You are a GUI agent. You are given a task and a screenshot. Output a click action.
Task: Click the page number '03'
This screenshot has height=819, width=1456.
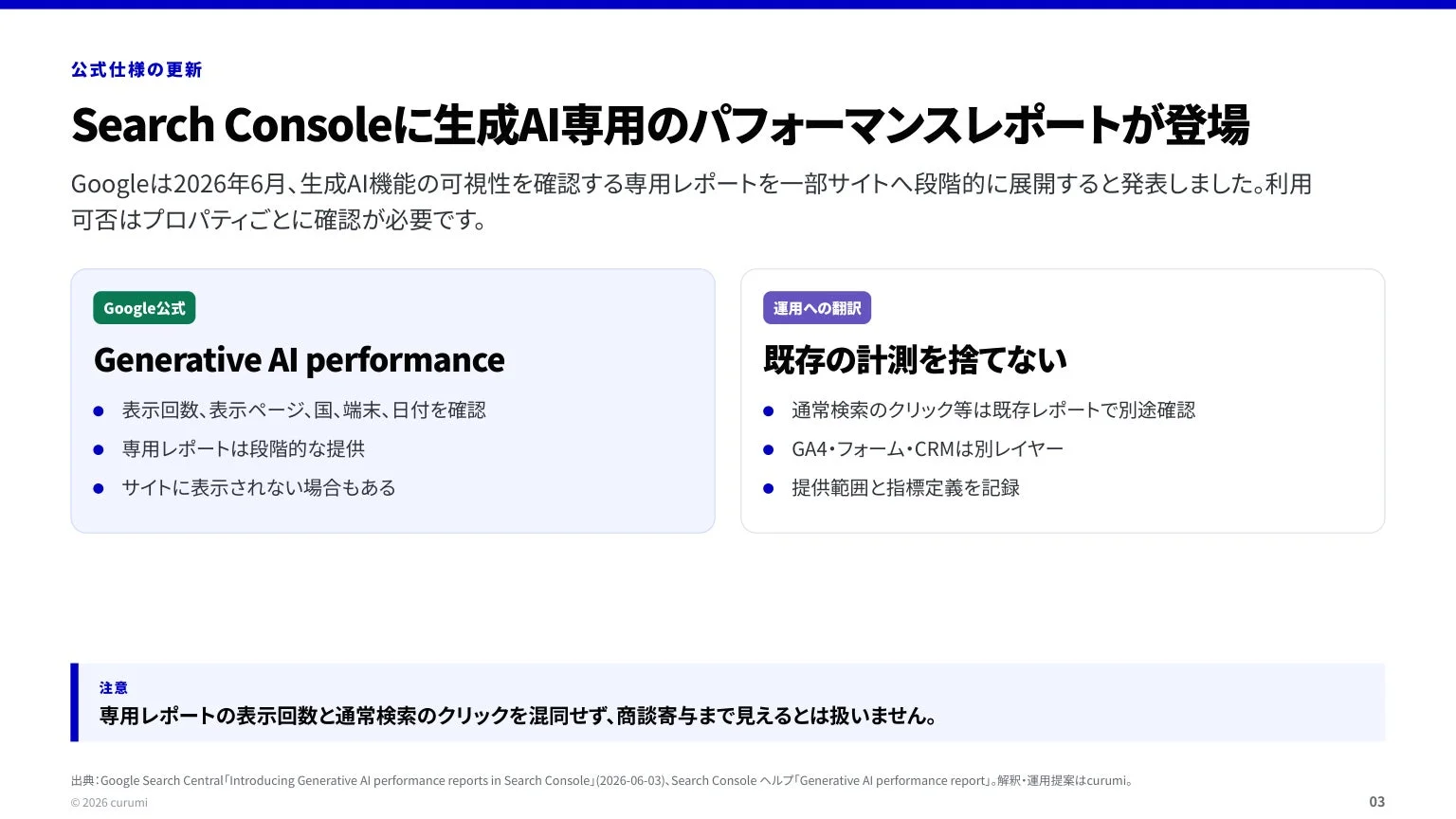[1376, 802]
